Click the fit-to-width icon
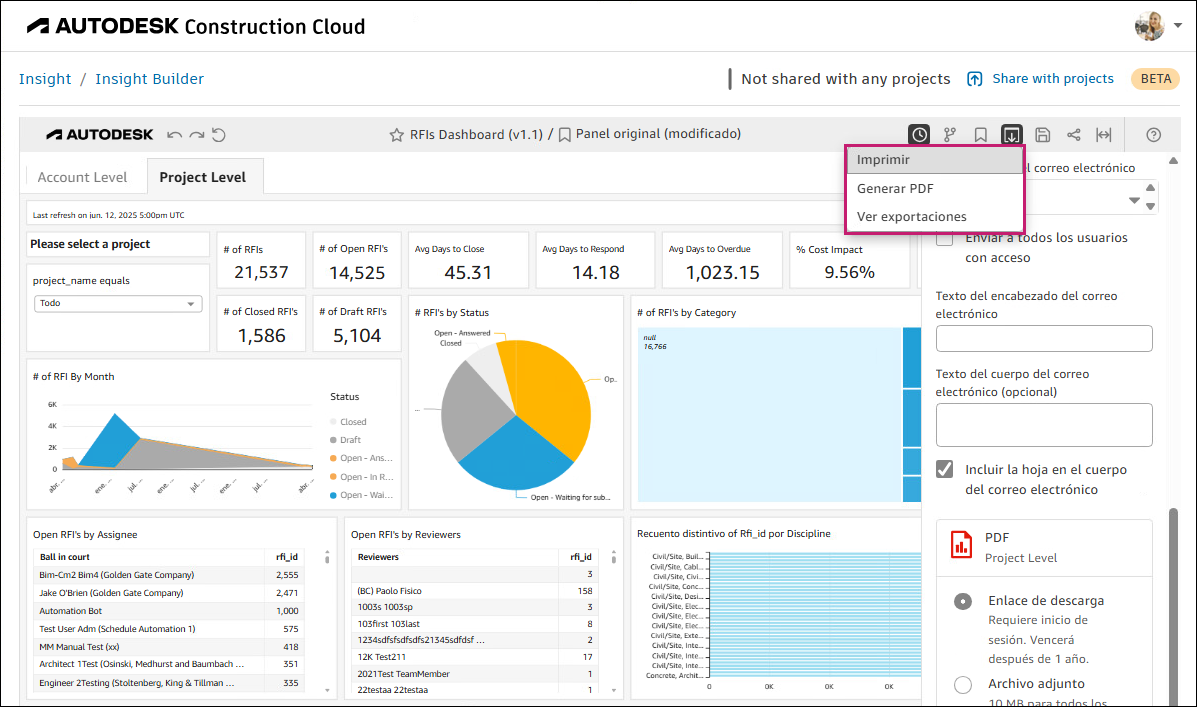Image resolution: width=1197 pixels, height=707 pixels. pos(1104,134)
